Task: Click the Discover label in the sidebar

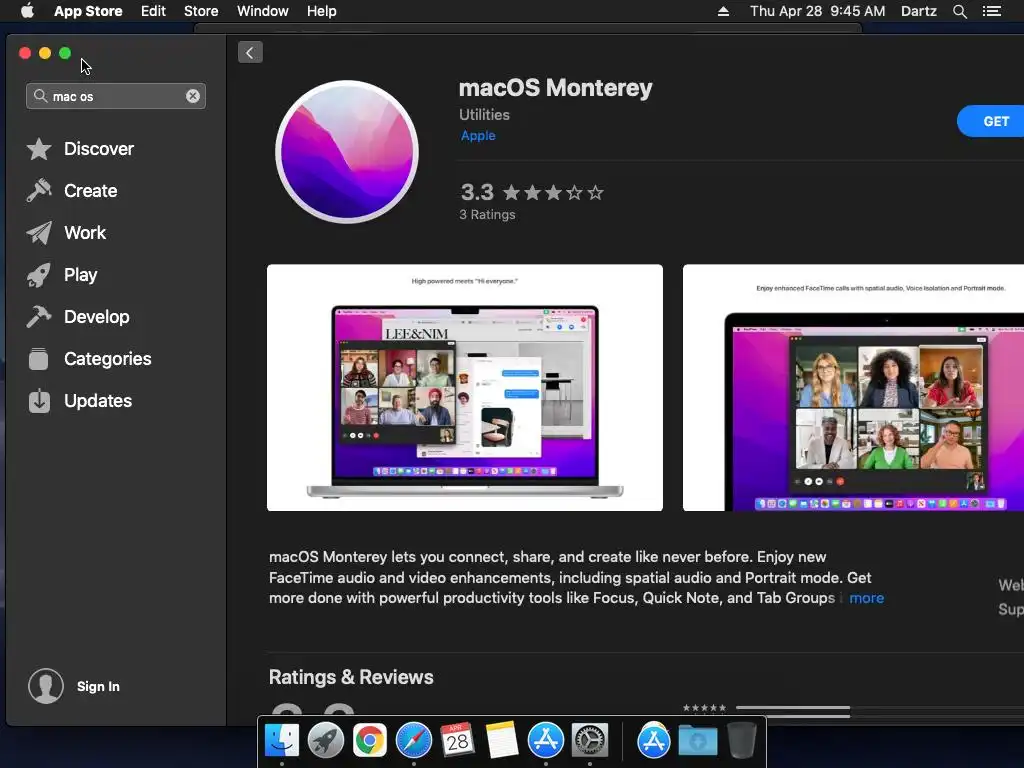Action: click(99, 149)
